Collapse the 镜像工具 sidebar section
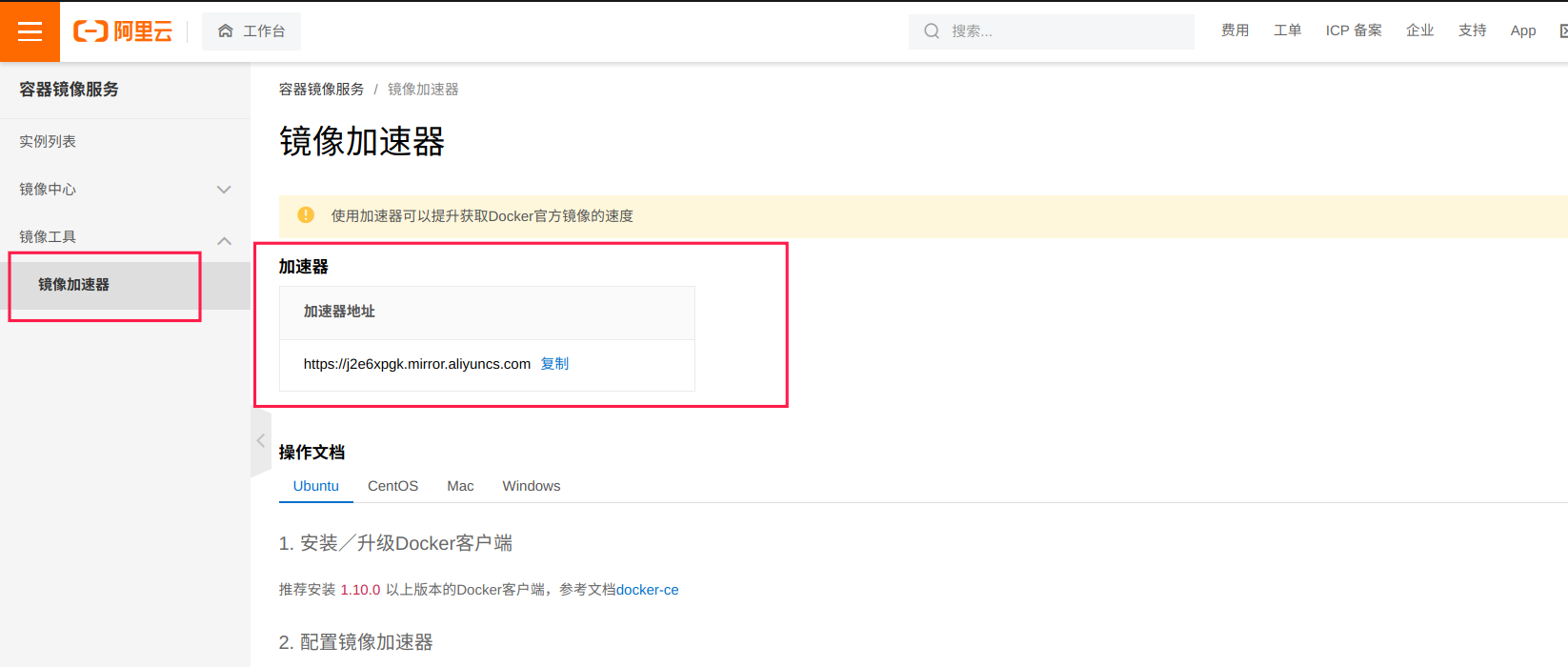The image size is (1568, 667). [125, 236]
